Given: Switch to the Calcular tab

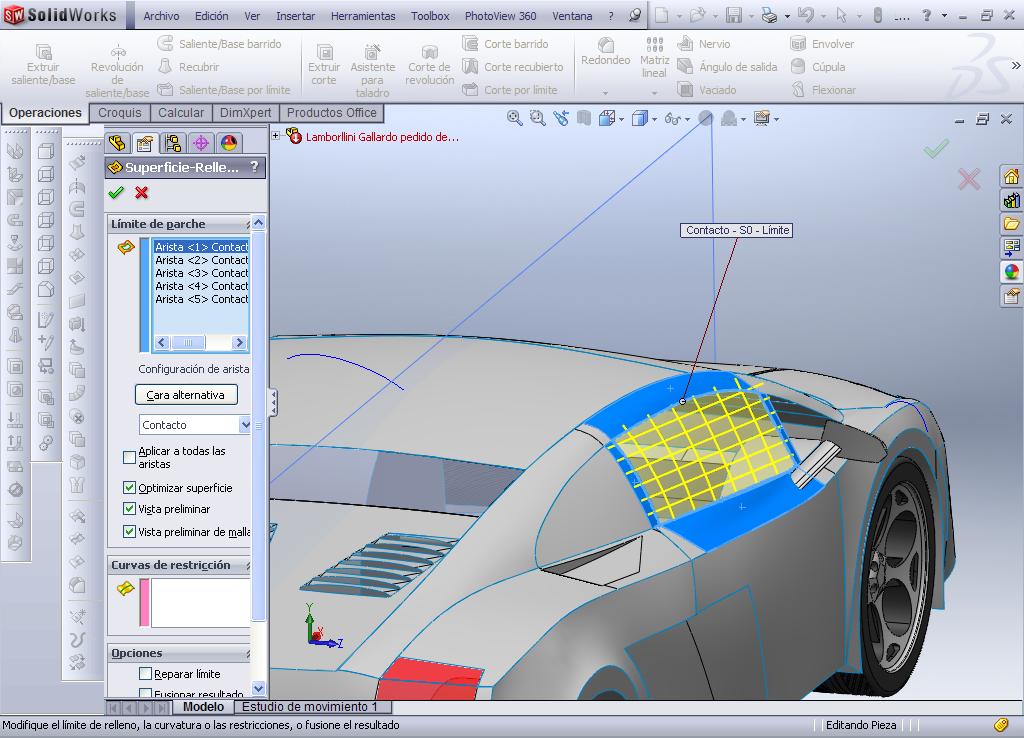Looking at the screenshot, I should tap(181, 112).
